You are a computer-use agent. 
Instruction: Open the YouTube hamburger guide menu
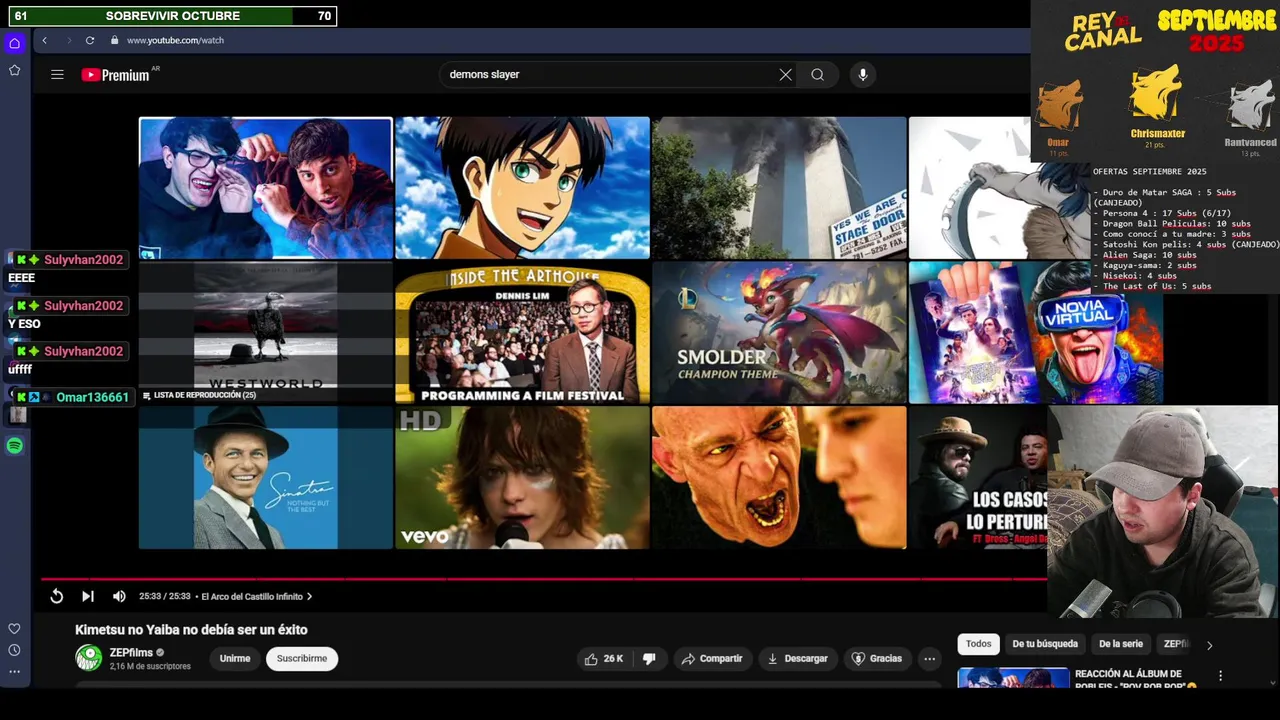tap(57, 74)
